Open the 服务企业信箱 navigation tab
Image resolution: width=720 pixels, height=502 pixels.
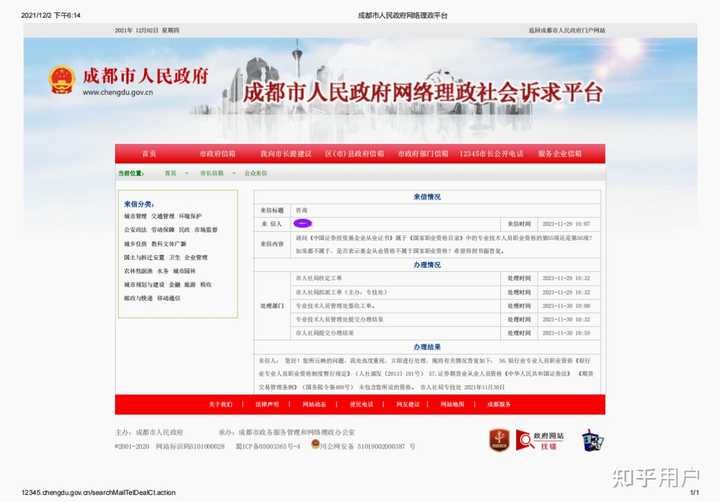tap(560, 154)
